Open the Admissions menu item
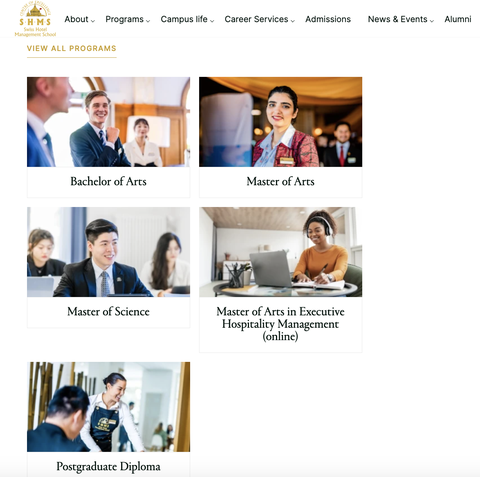This screenshot has width=480, height=477. pyautogui.click(x=328, y=19)
